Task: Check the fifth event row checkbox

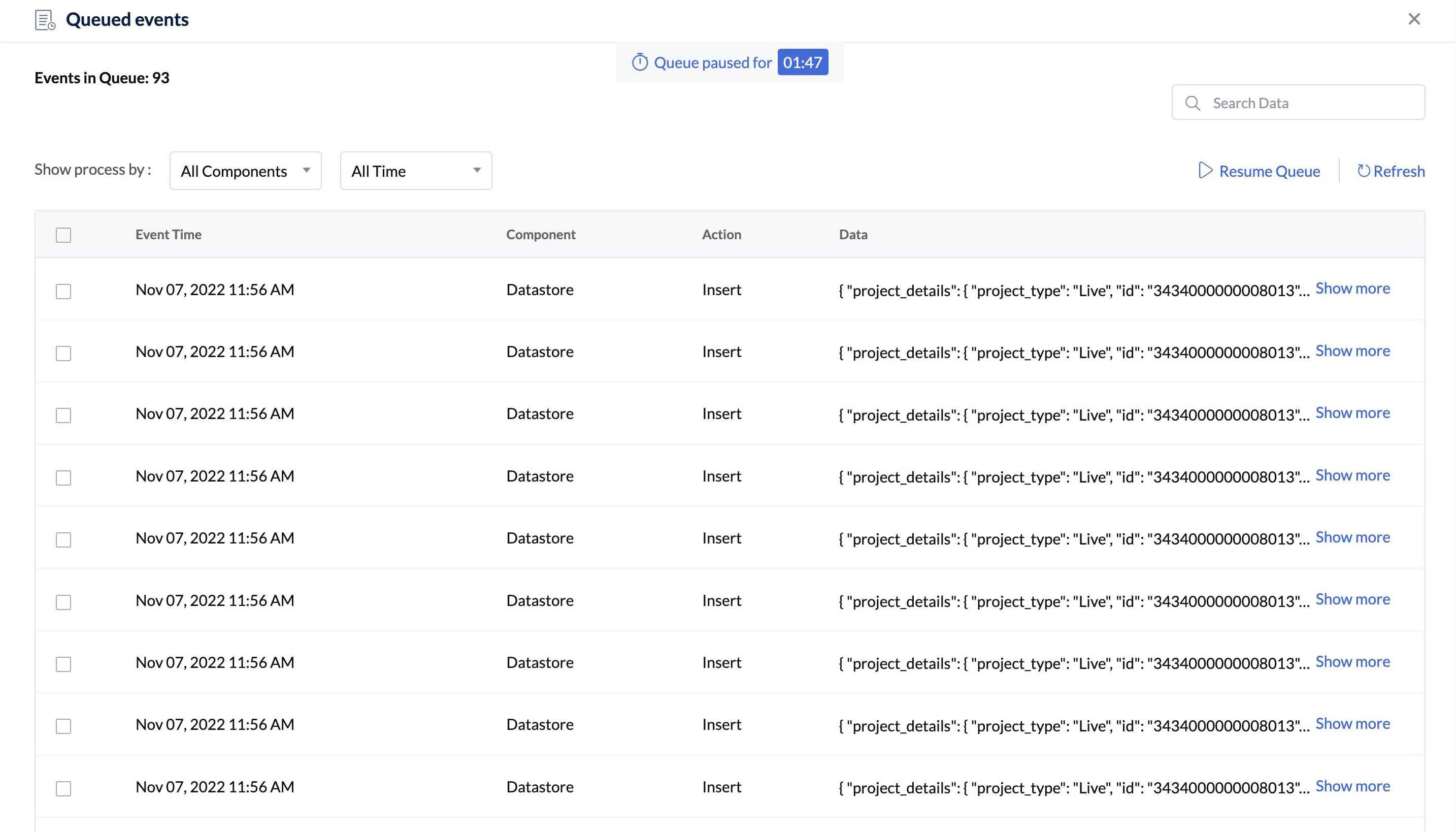Action: (63, 539)
